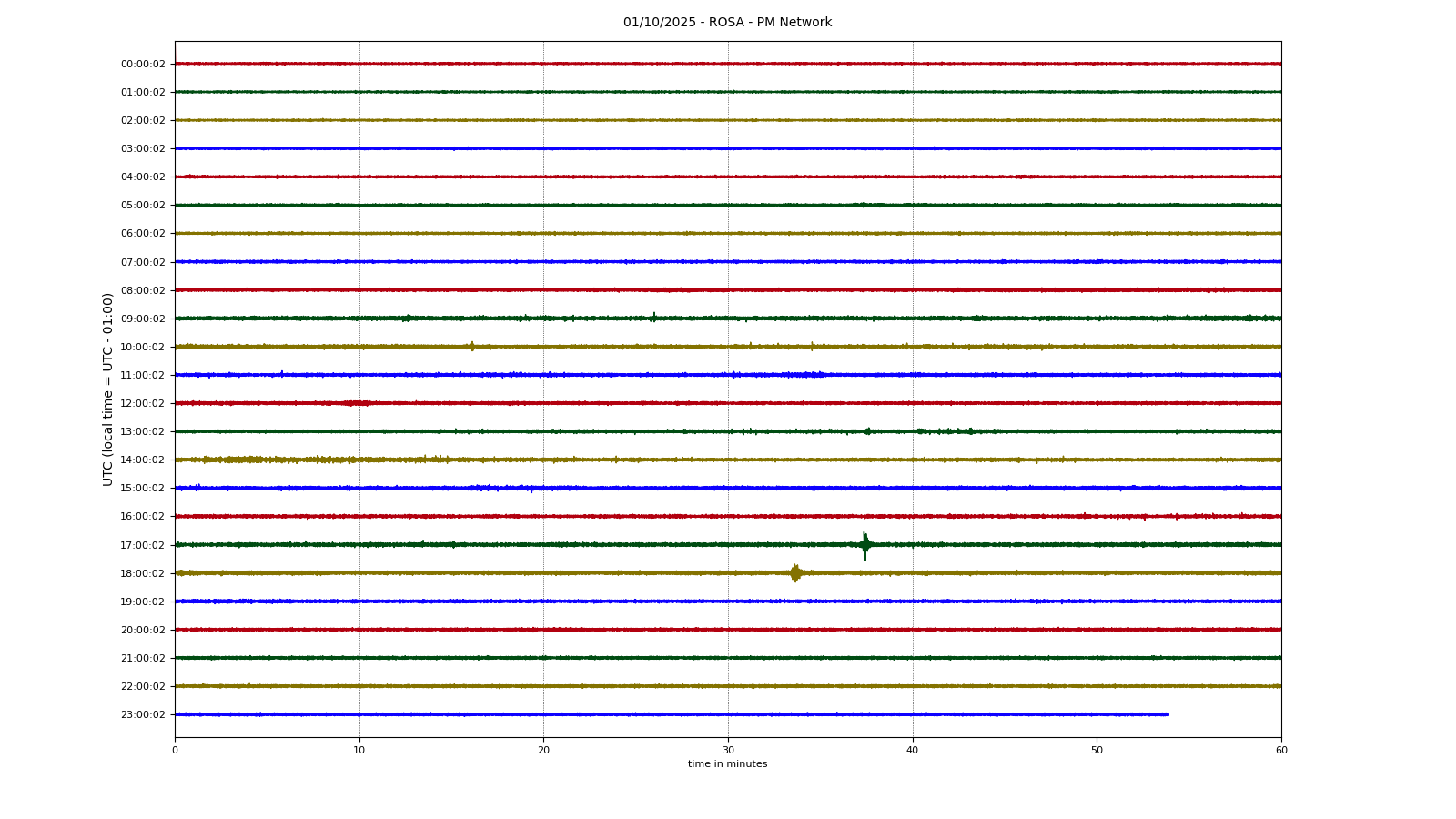Click the x-axis tick label 50
This screenshot has width=1456, height=819.
click(x=1097, y=750)
